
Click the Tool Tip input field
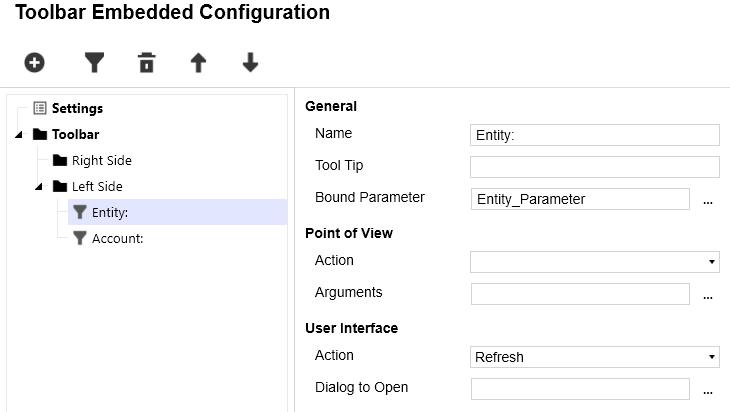tap(594, 167)
